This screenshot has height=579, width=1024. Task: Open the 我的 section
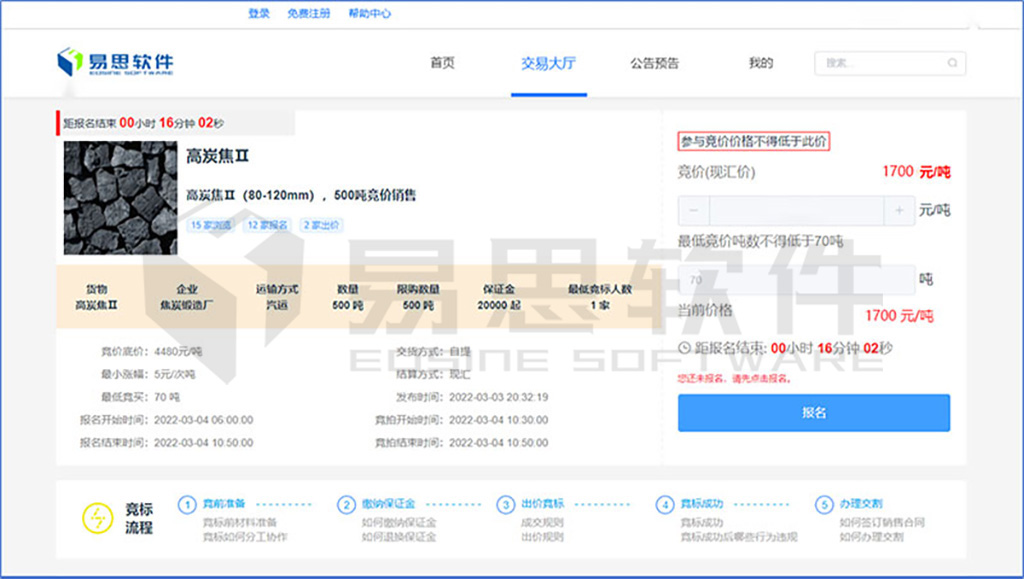tap(759, 62)
